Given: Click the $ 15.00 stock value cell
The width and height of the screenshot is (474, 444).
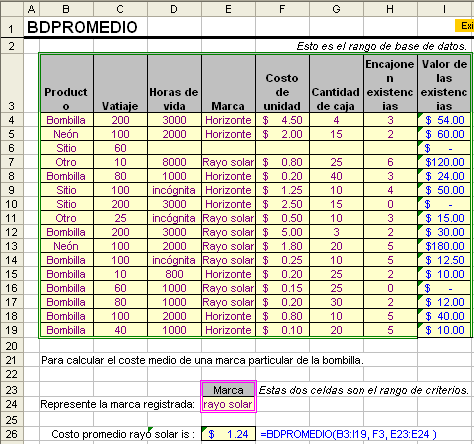Looking at the screenshot, I should coord(444,218).
